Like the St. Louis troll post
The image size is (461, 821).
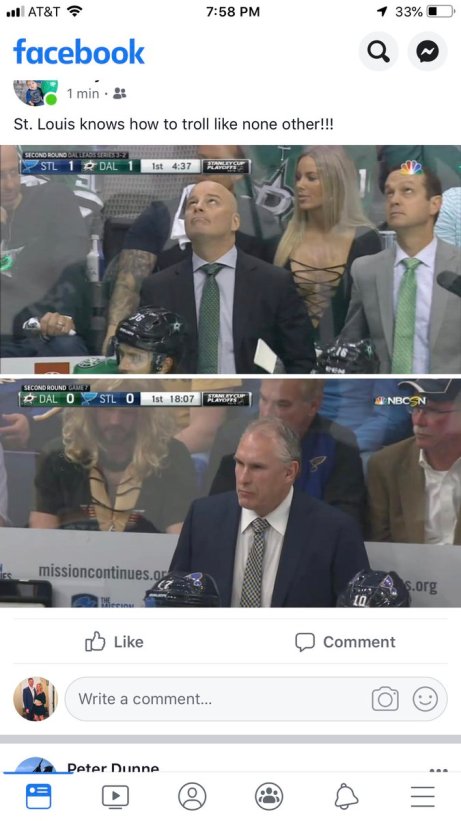pos(114,642)
